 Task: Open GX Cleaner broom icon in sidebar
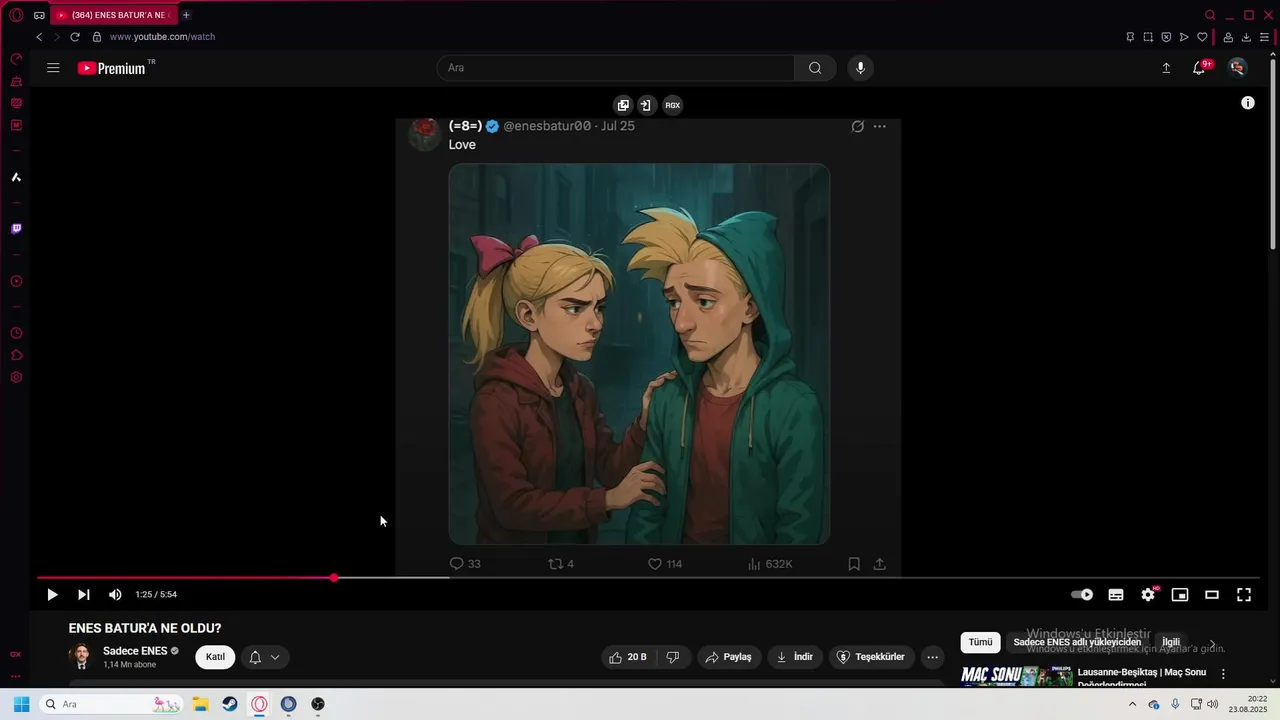pyautogui.click(x=16, y=81)
